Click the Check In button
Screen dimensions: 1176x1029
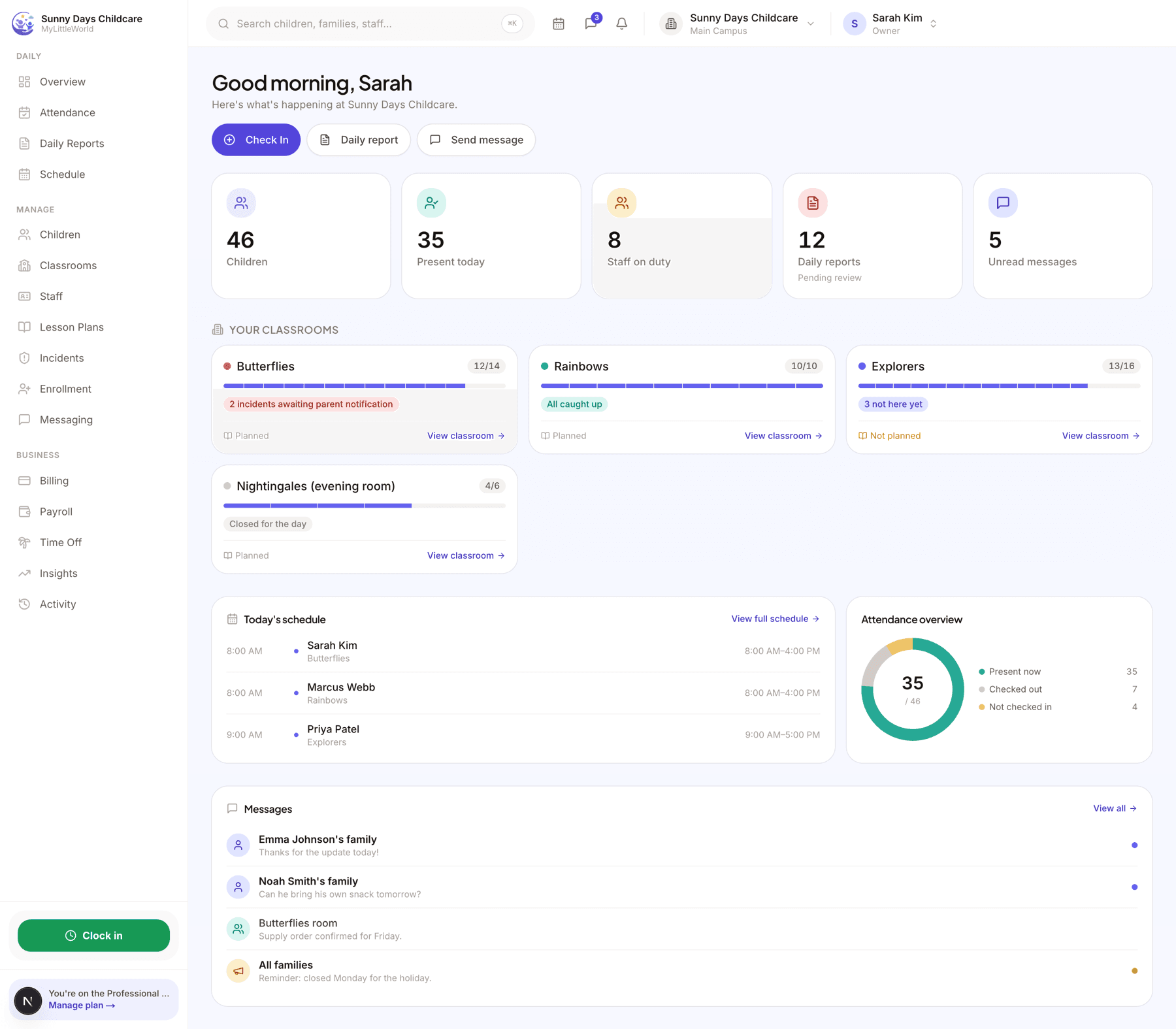256,140
